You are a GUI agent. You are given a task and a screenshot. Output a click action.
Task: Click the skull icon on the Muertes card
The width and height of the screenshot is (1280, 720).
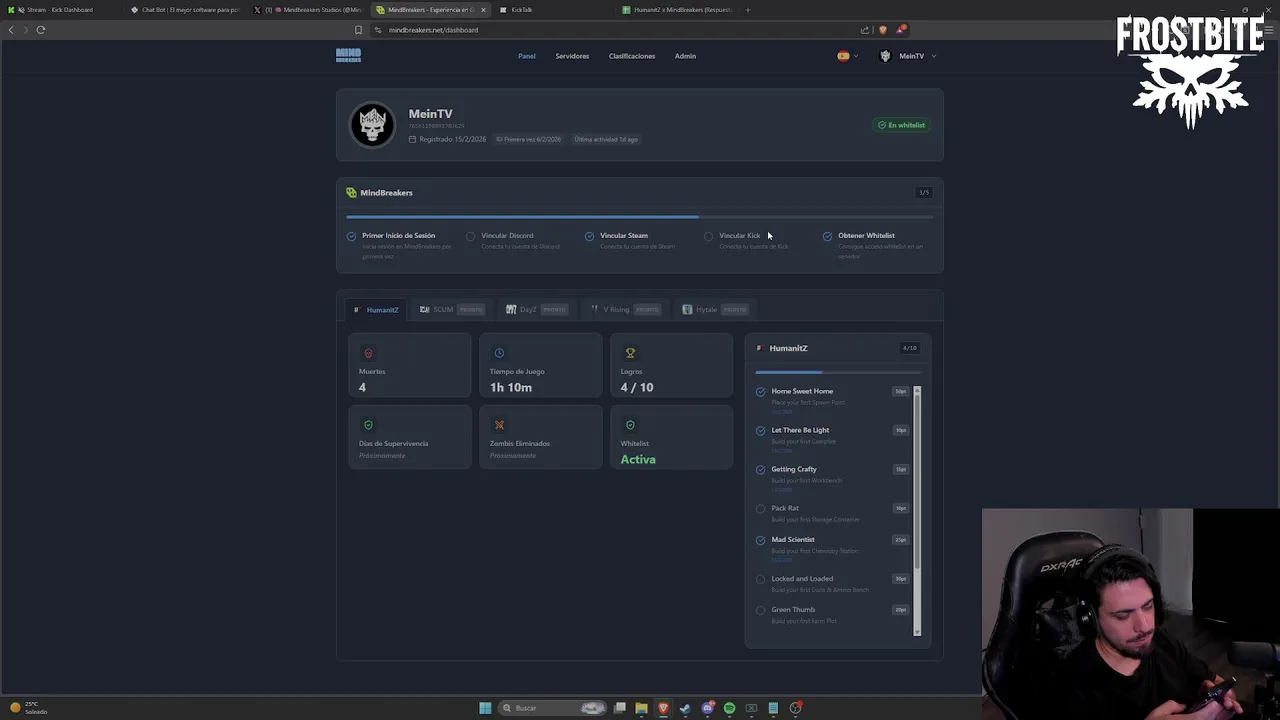click(368, 353)
